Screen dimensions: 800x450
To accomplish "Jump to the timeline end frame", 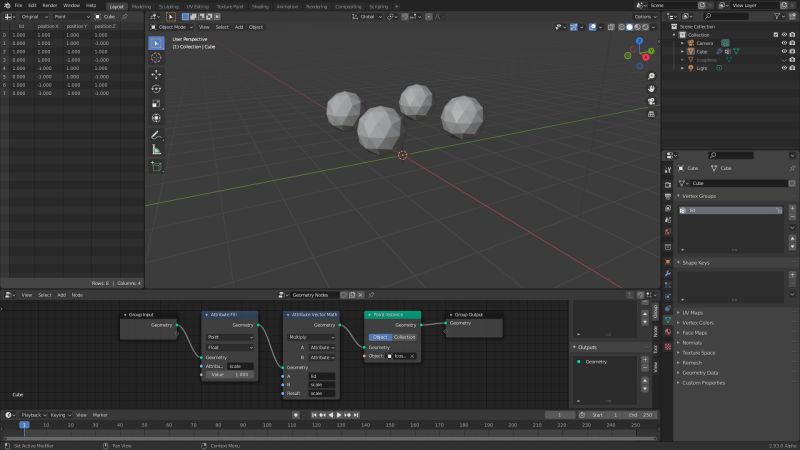I will tap(356, 415).
